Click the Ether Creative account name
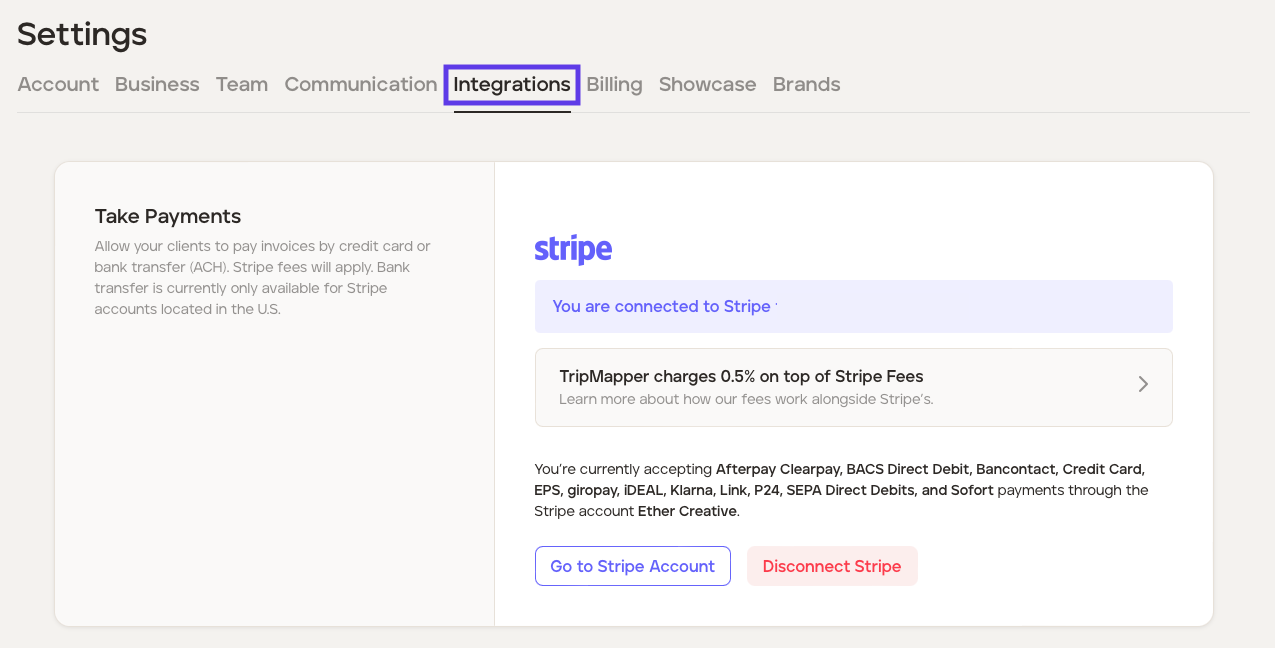1275x648 pixels. (x=687, y=512)
